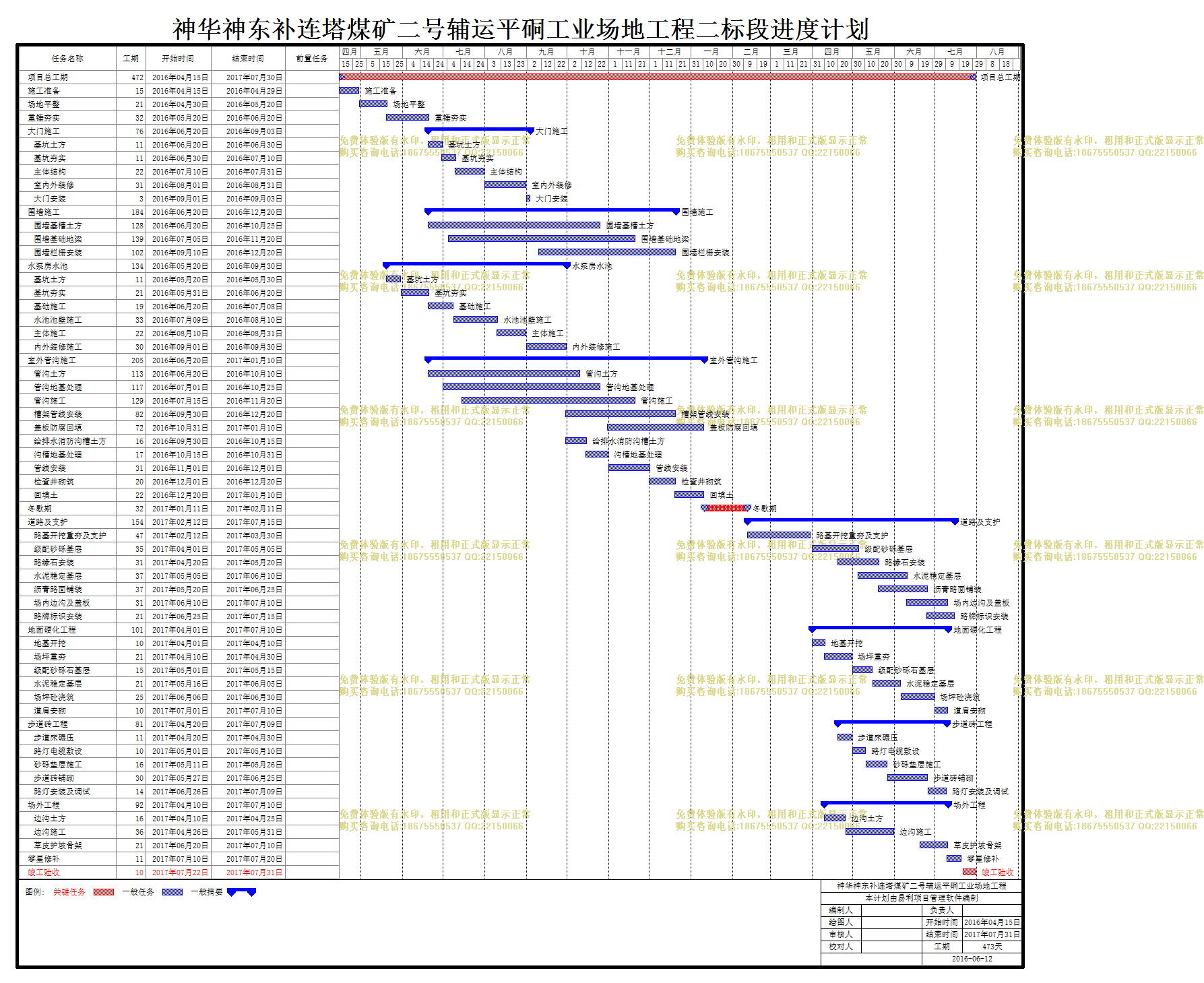Click the red 竣工验收 Gantt bar

click(970, 872)
